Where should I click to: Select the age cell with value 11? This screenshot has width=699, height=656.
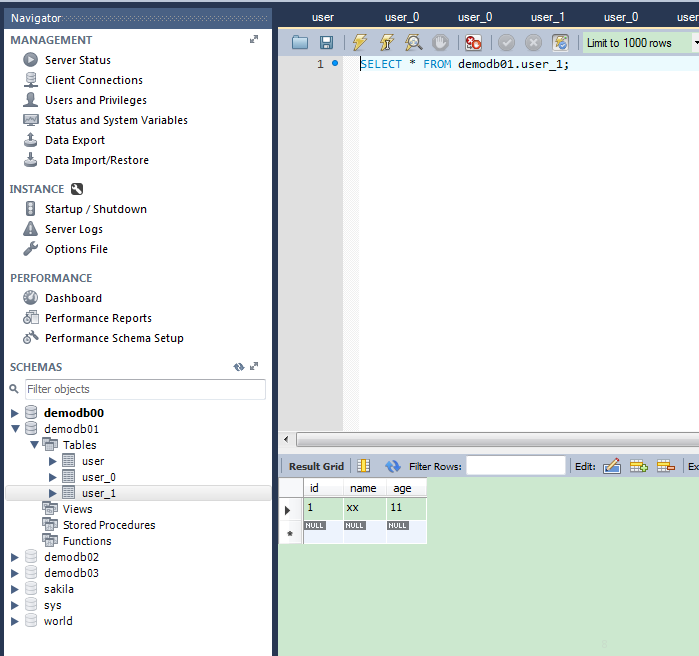pos(406,508)
